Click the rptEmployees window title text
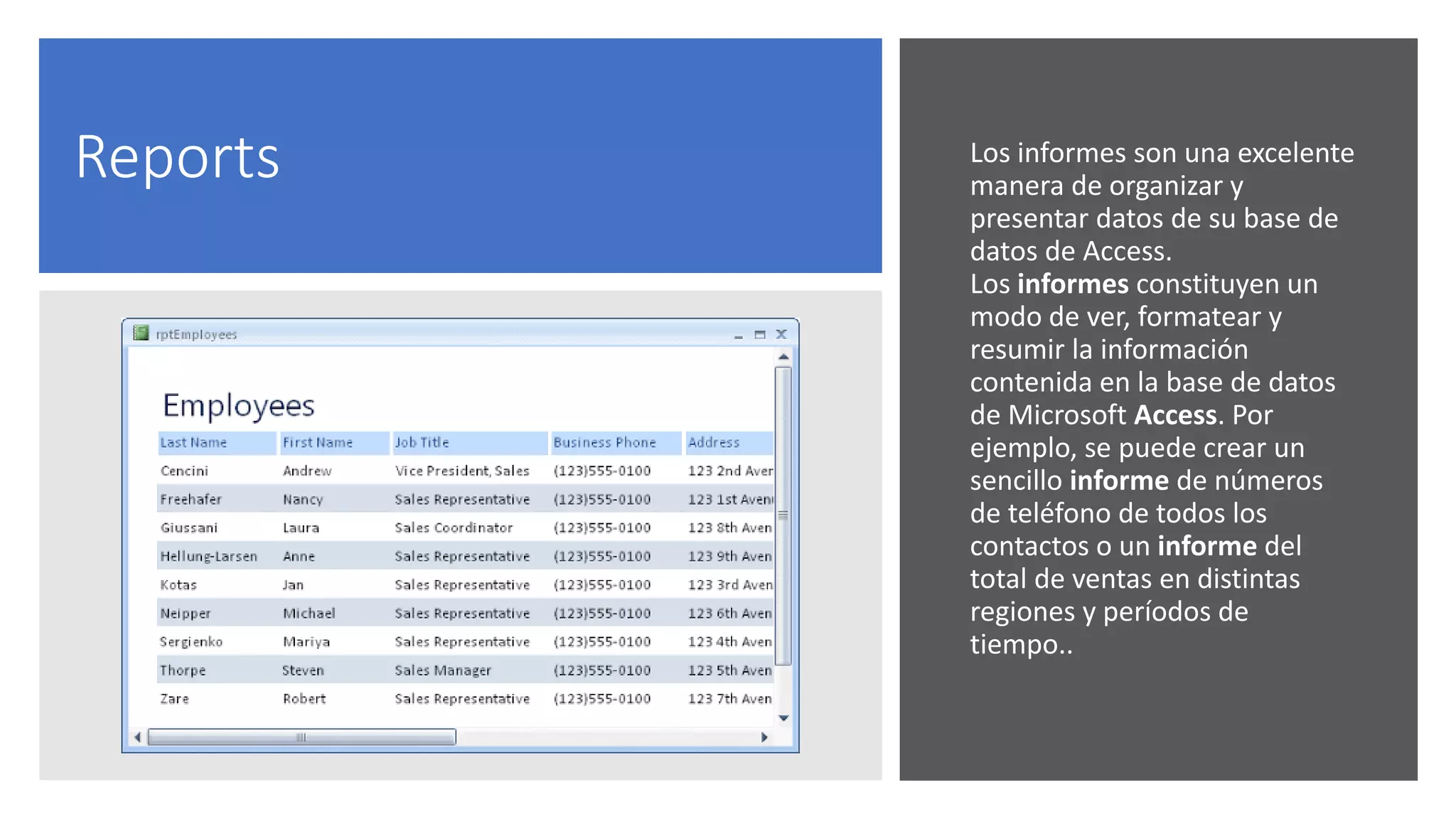This screenshot has width=1456, height=819. 196,334
